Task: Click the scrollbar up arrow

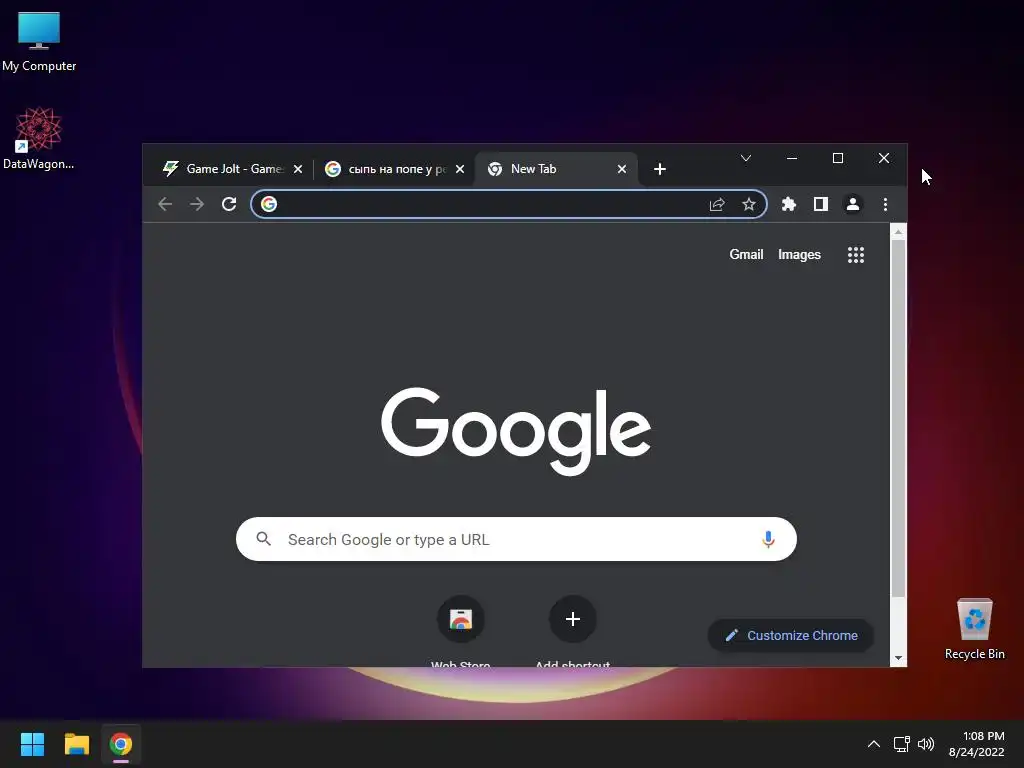Action: (899, 231)
